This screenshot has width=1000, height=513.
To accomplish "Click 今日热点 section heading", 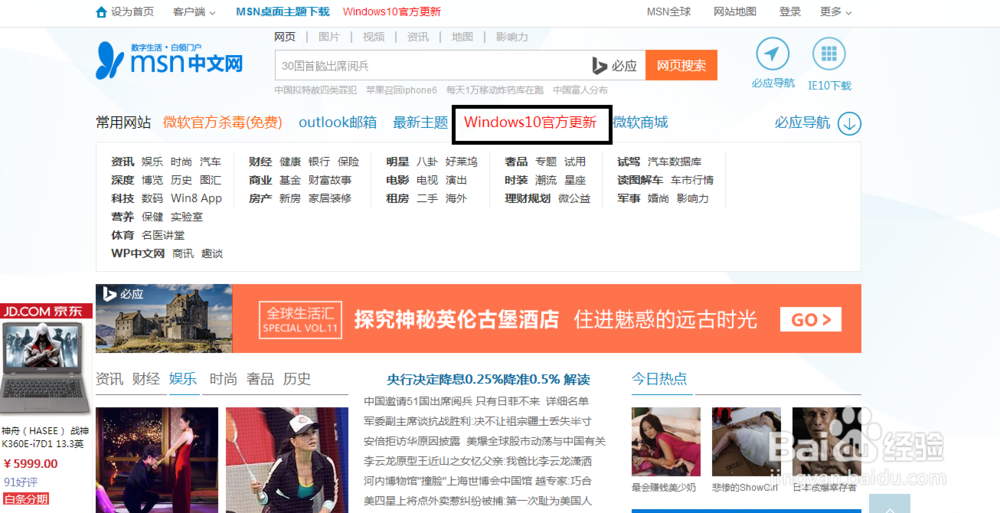I will (659, 378).
